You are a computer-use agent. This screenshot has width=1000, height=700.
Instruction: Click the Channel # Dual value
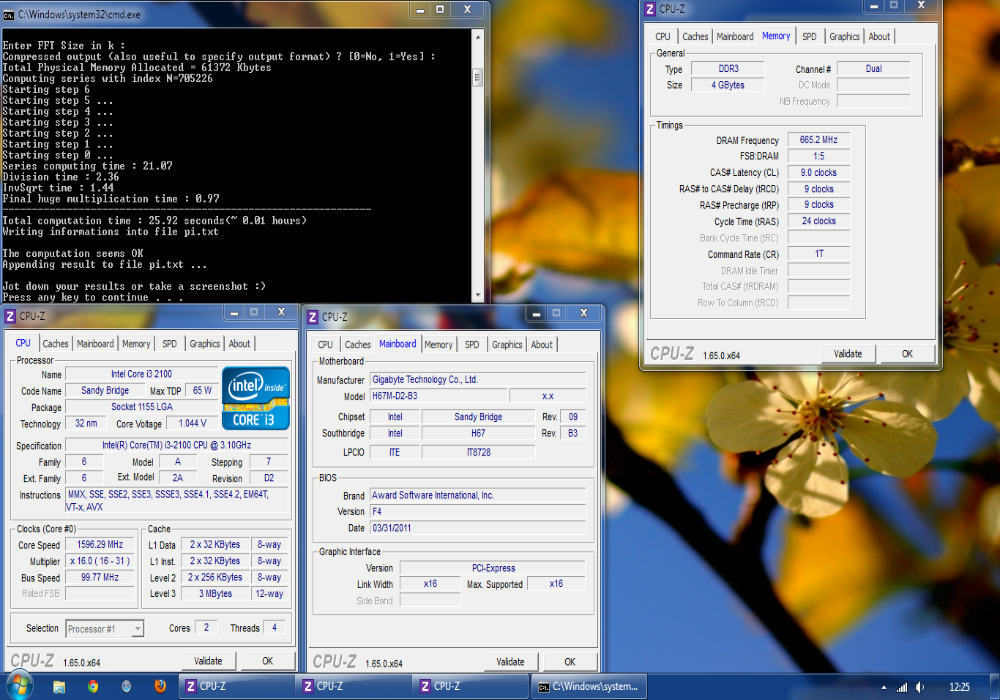click(873, 68)
